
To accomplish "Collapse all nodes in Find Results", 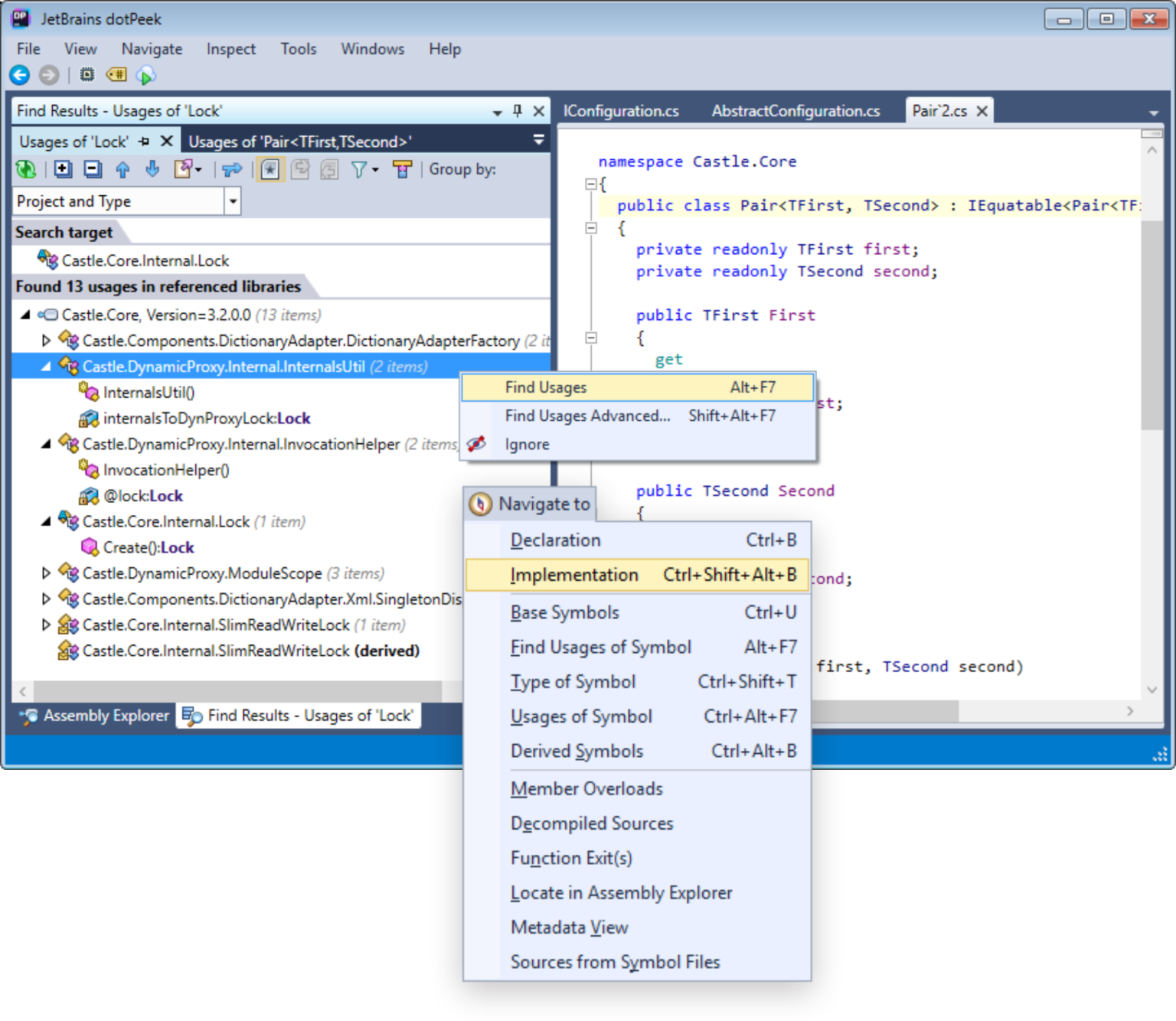I will point(92,169).
